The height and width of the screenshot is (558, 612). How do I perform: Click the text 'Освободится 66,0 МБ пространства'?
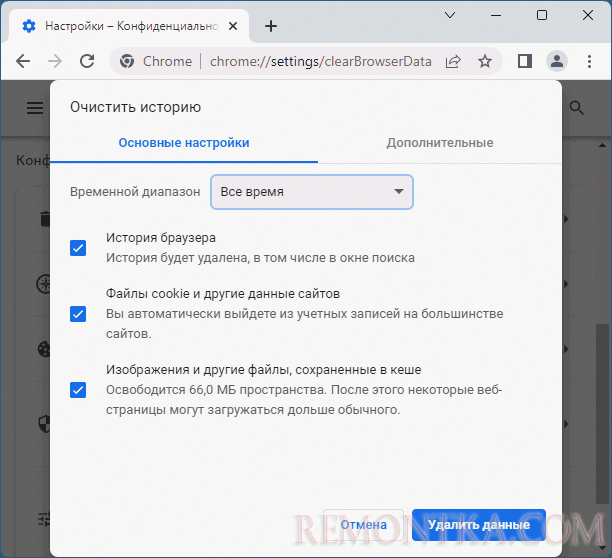tap(217, 390)
